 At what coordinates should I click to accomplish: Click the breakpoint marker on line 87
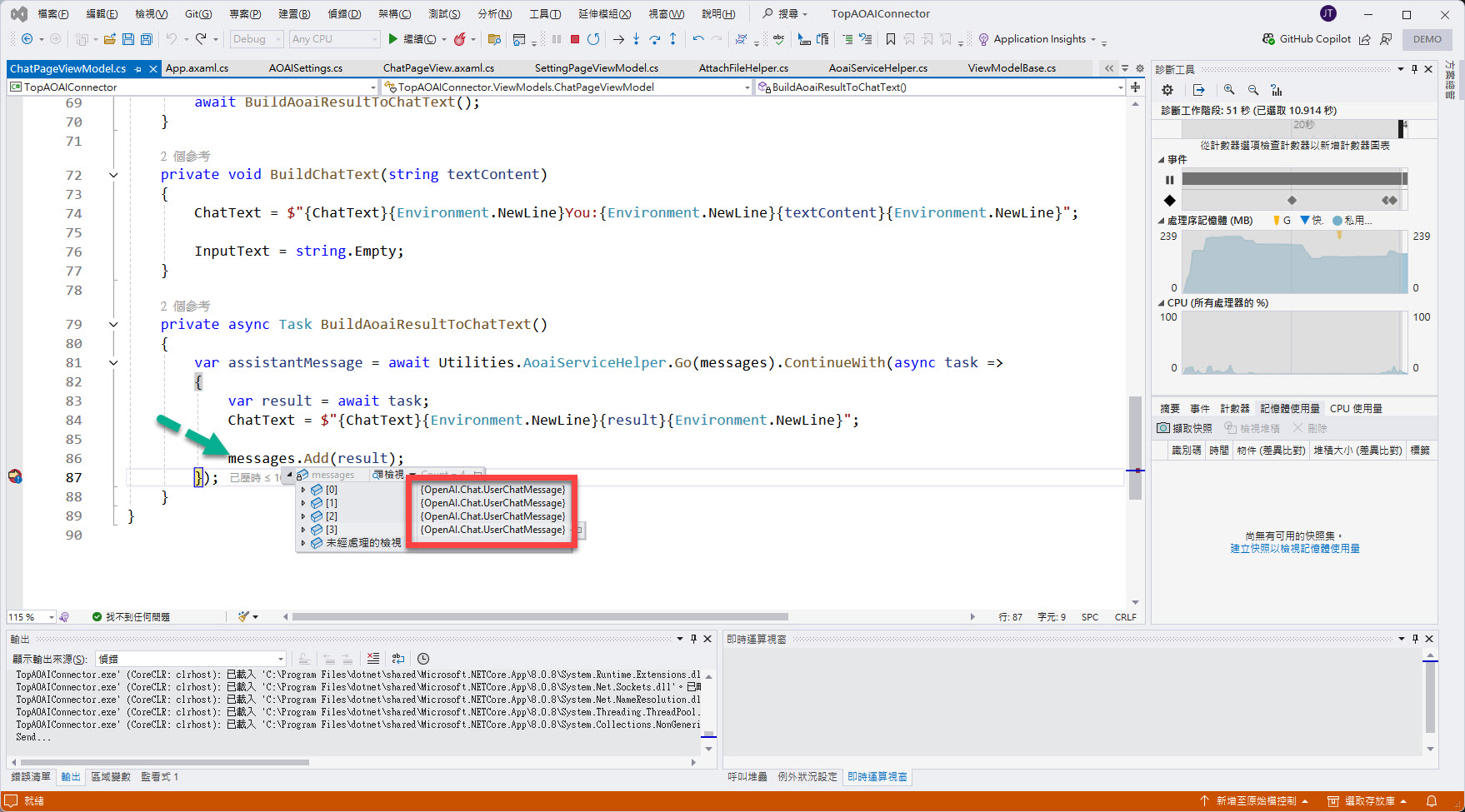(x=15, y=477)
